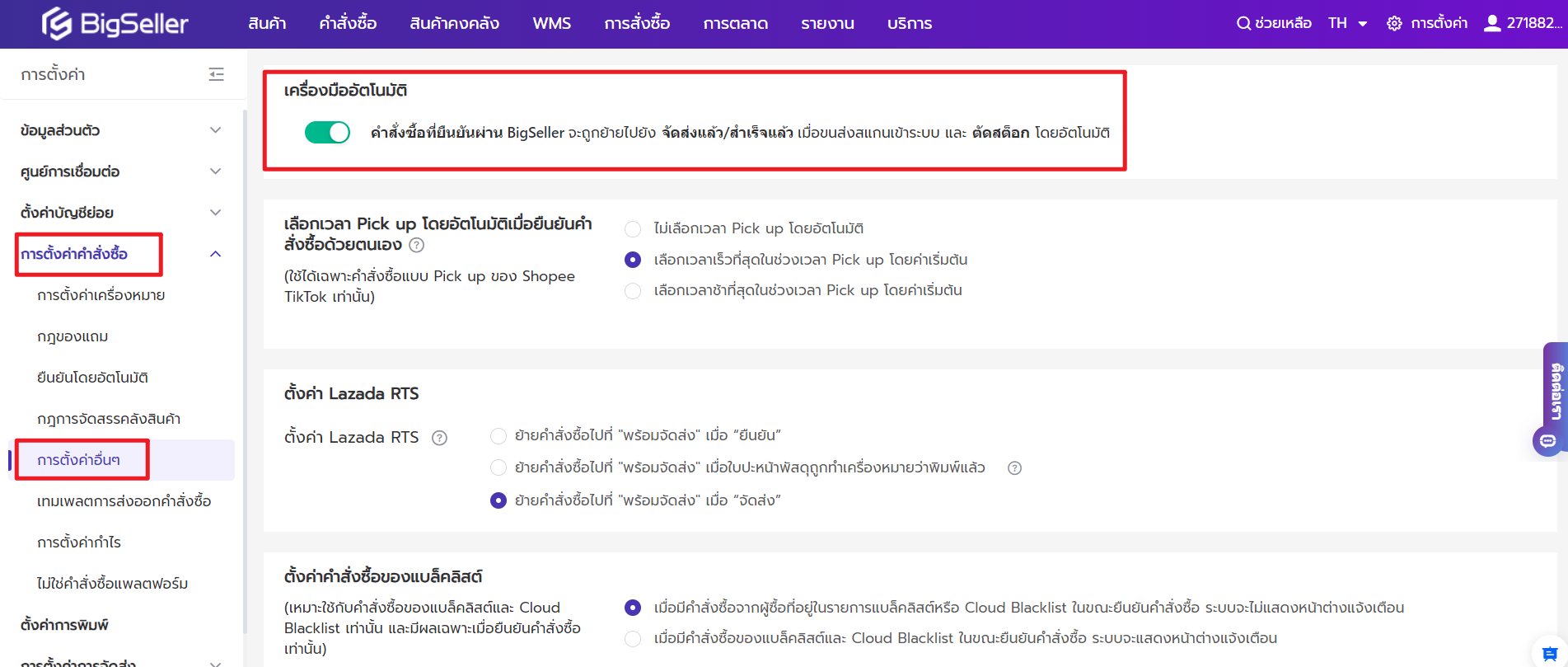Select latest Pick up time radio (ช้าที่สุด)
Viewport: 1568px width, 667px height.
pos(633,291)
